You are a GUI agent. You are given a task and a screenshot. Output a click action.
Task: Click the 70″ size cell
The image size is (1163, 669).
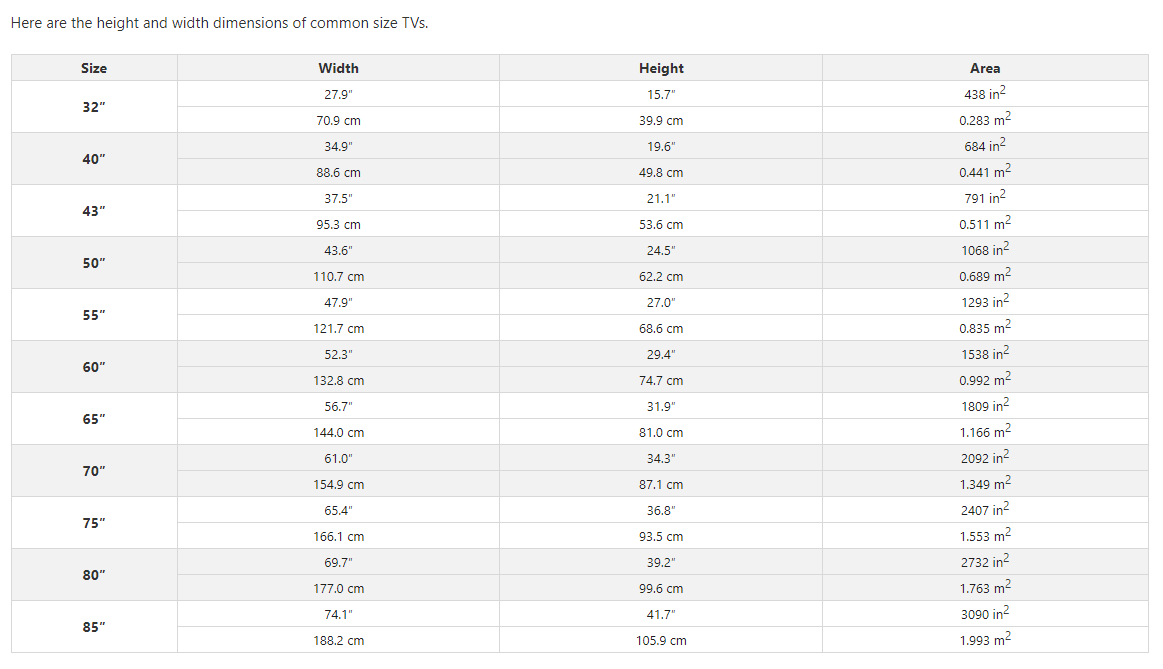point(94,471)
